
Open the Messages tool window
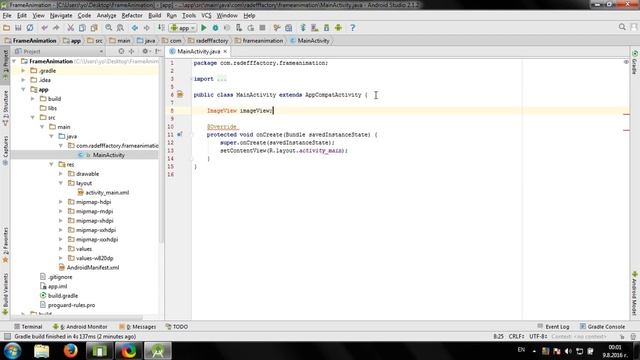[x=138, y=327]
